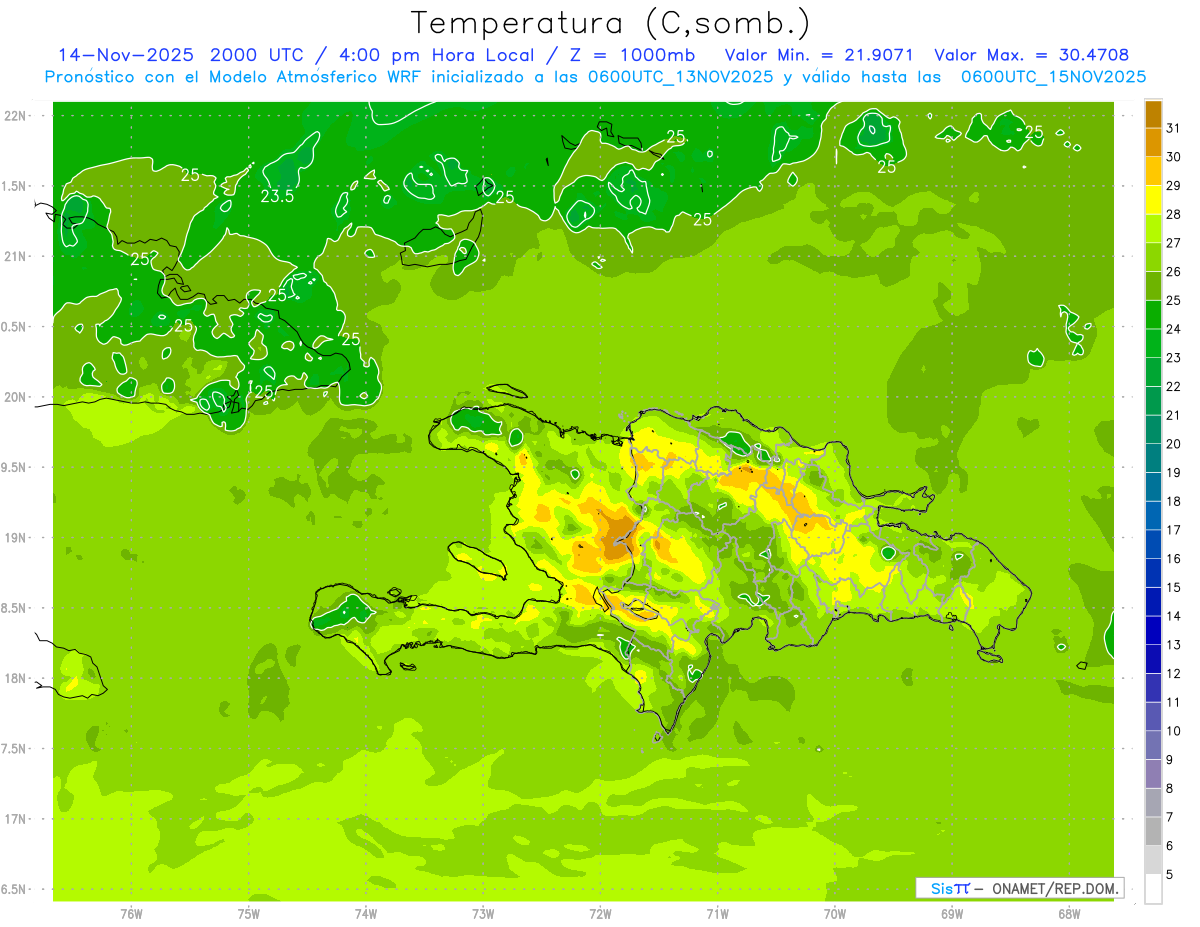The height and width of the screenshot is (927, 1200).
Task: Click the yellow 28-29 legend color swatch
Action: click(1153, 199)
